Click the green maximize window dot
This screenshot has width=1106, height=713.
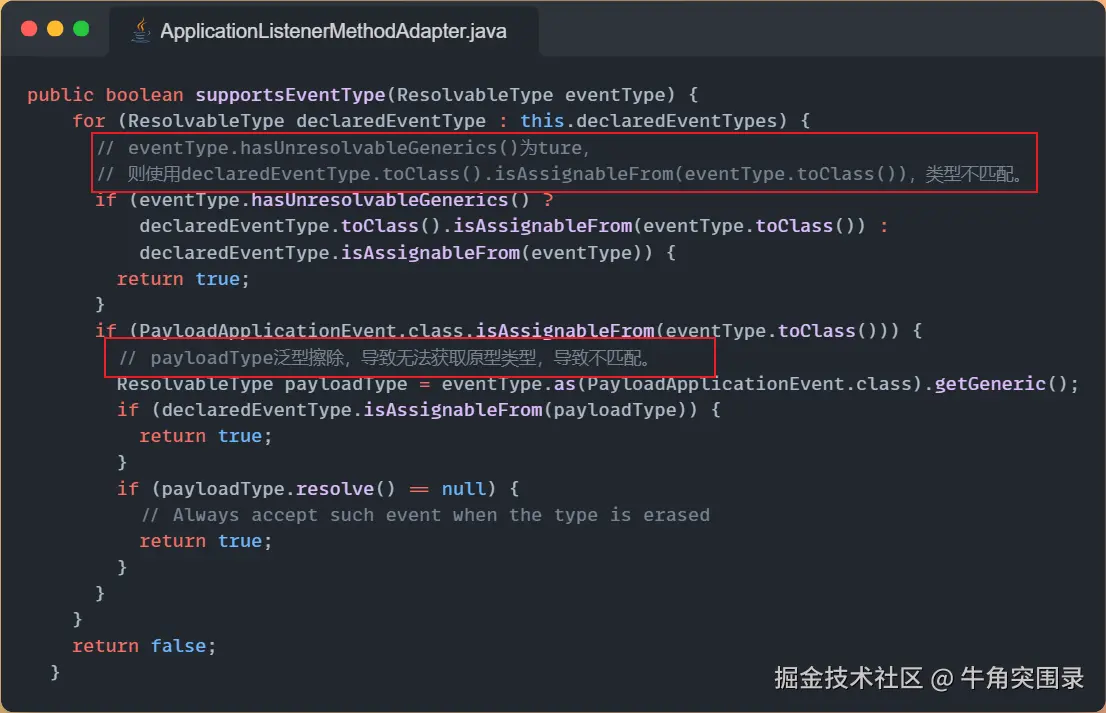(x=81, y=28)
